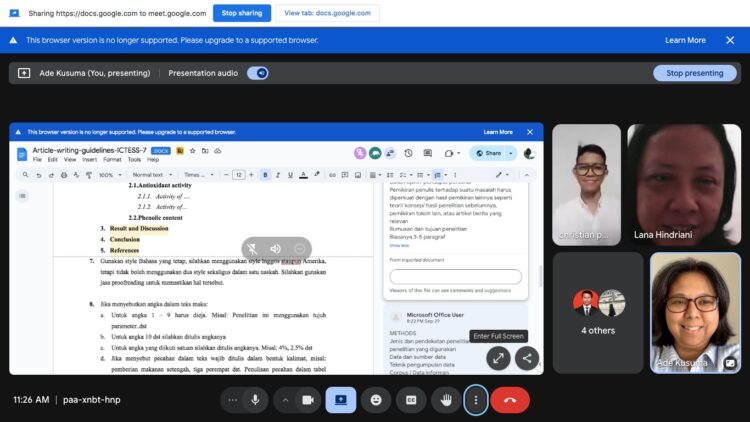Click the spell check icon

click(x=76, y=175)
